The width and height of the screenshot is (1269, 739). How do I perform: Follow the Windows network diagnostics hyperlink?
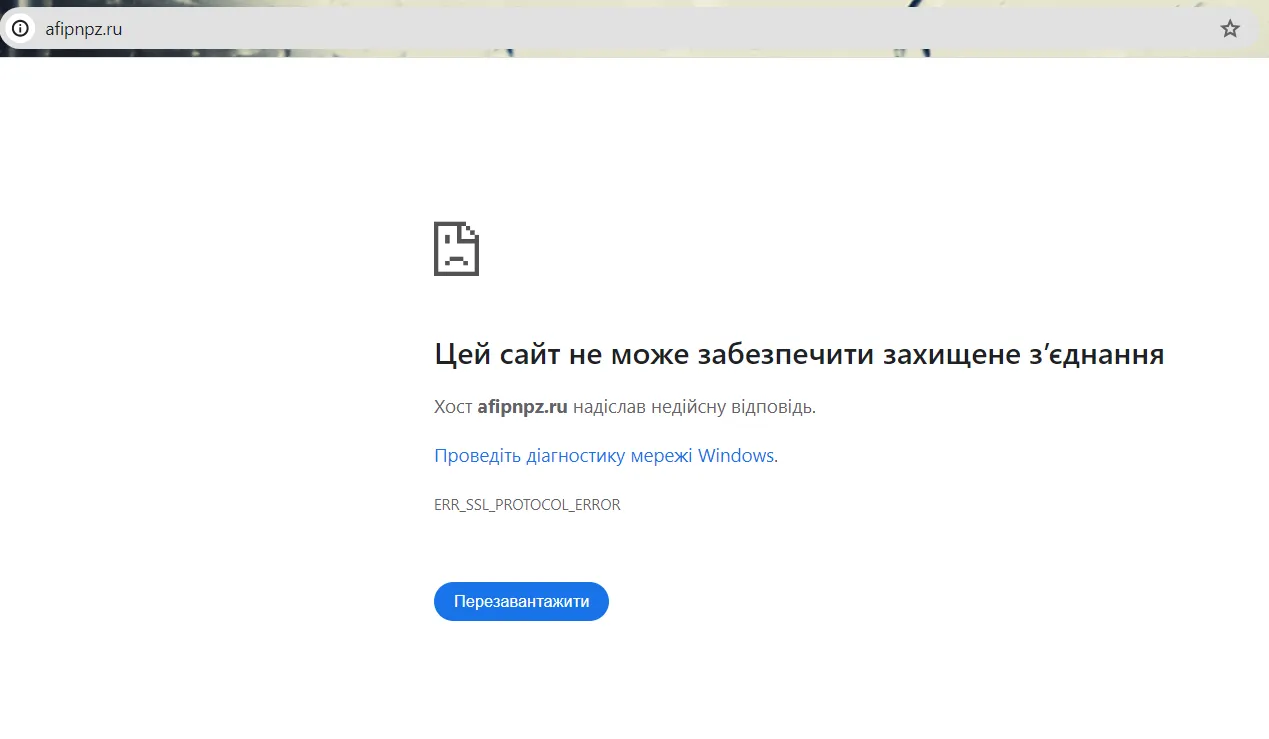click(605, 455)
